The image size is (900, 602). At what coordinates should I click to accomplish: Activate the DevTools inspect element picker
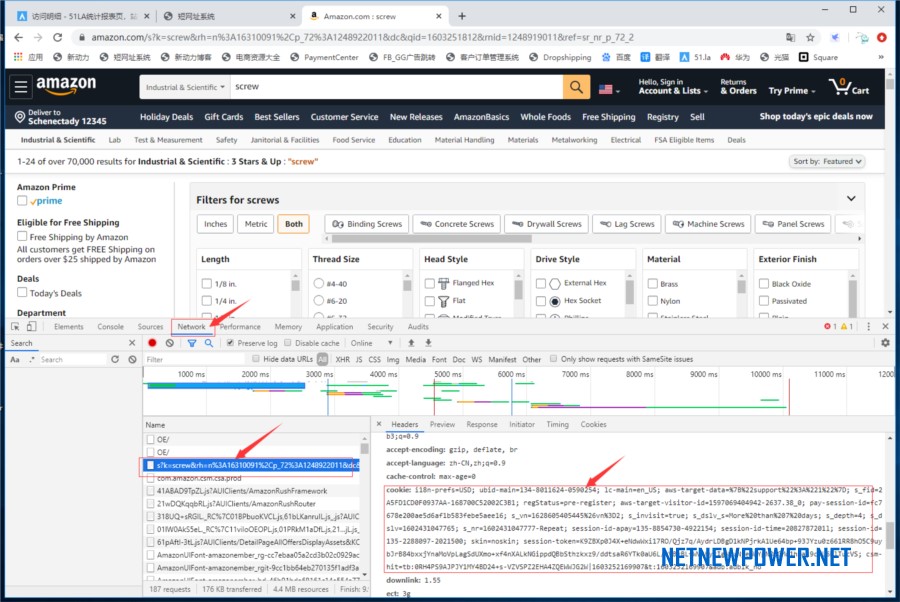point(15,327)
